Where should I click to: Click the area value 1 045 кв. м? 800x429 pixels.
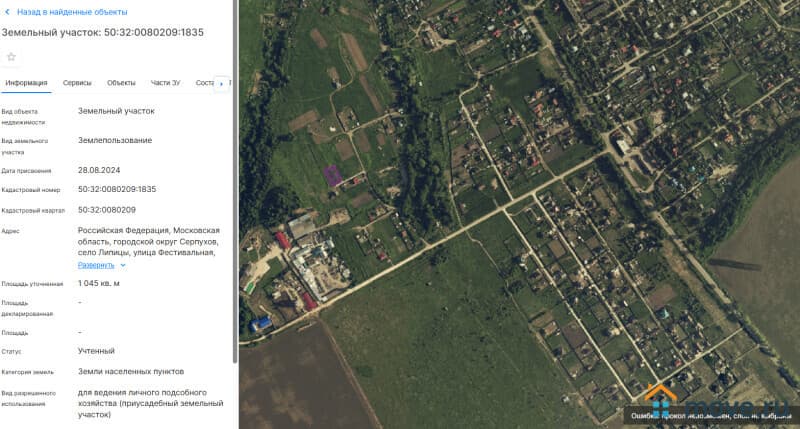click(99, 283)
